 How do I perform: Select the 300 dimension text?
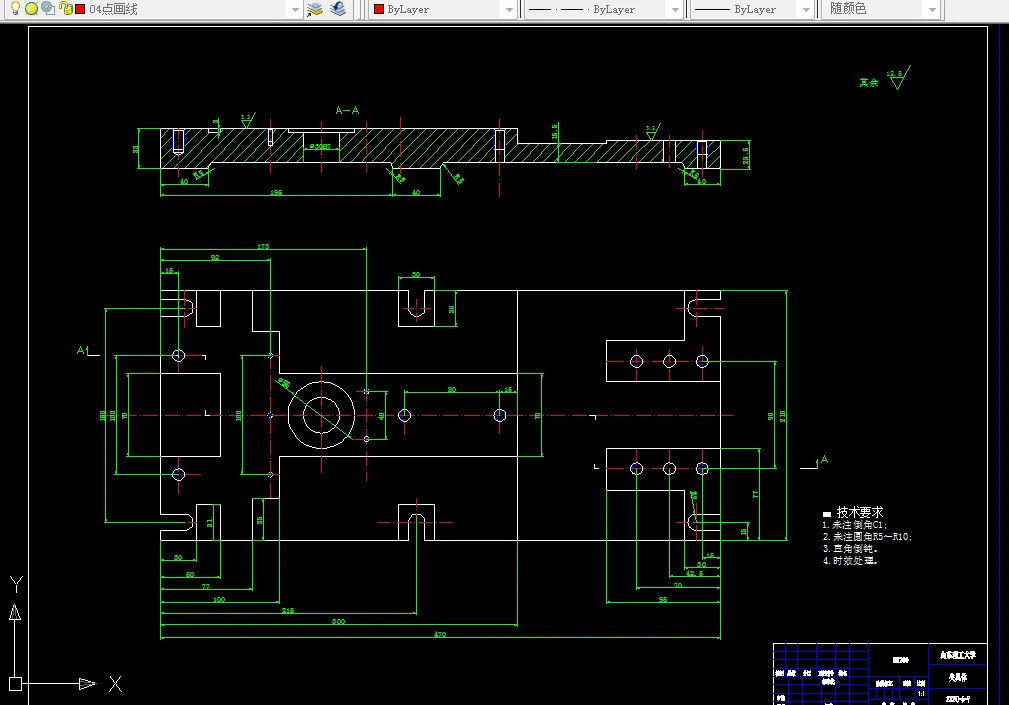[x=338, y=621]
